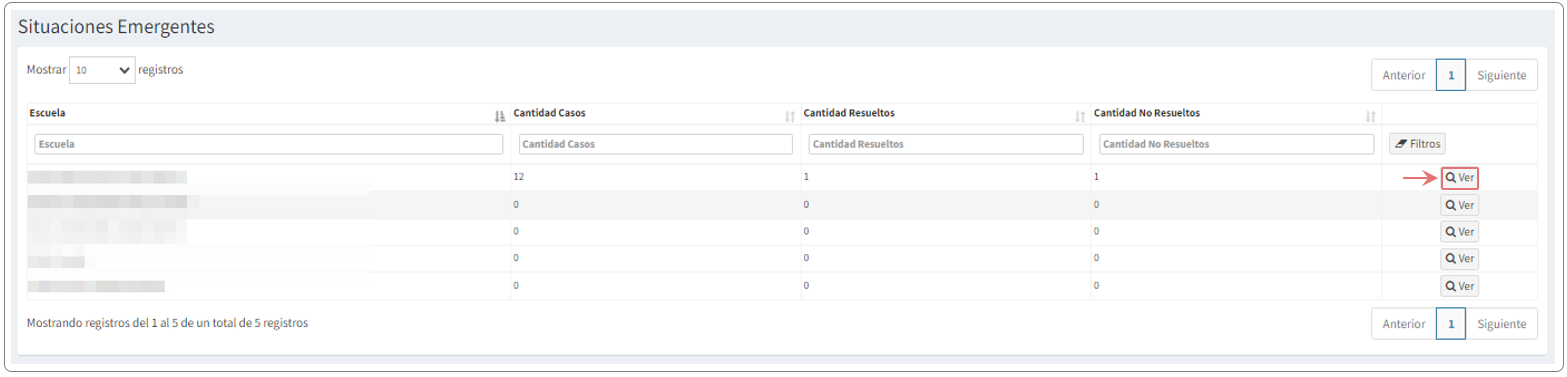Open Ver on the third table row
This screenshot has height=377, width=1567.
[1460, 232]
